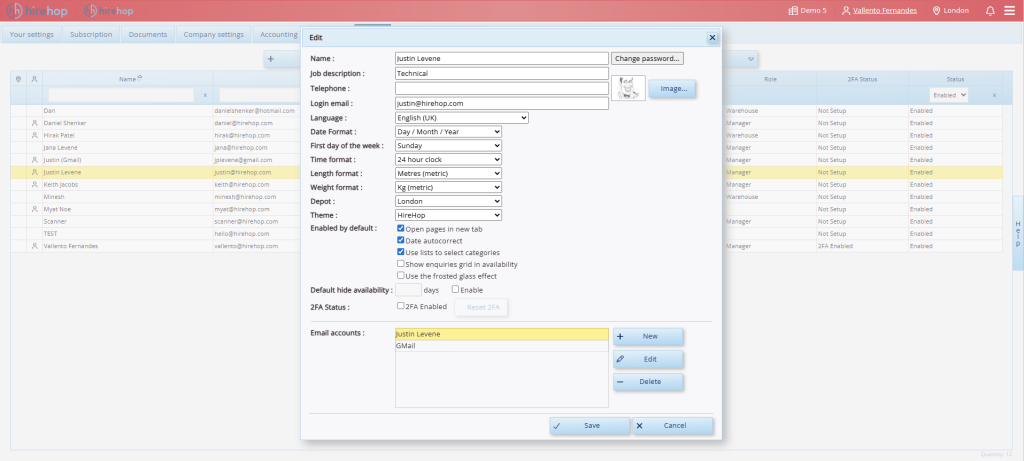Enable Use the frosted glass effect
The height and width of the screenshot is (461, 1024).
pyautogui.click(x=401, y=276)
